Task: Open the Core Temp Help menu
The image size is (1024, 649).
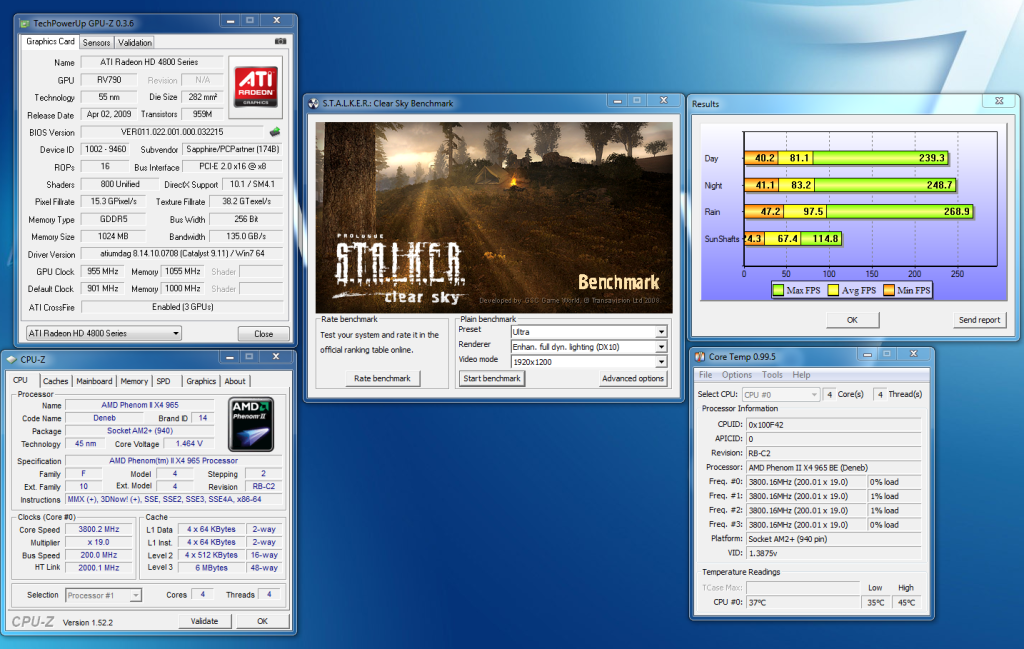Action: click(x=801, y=375)
